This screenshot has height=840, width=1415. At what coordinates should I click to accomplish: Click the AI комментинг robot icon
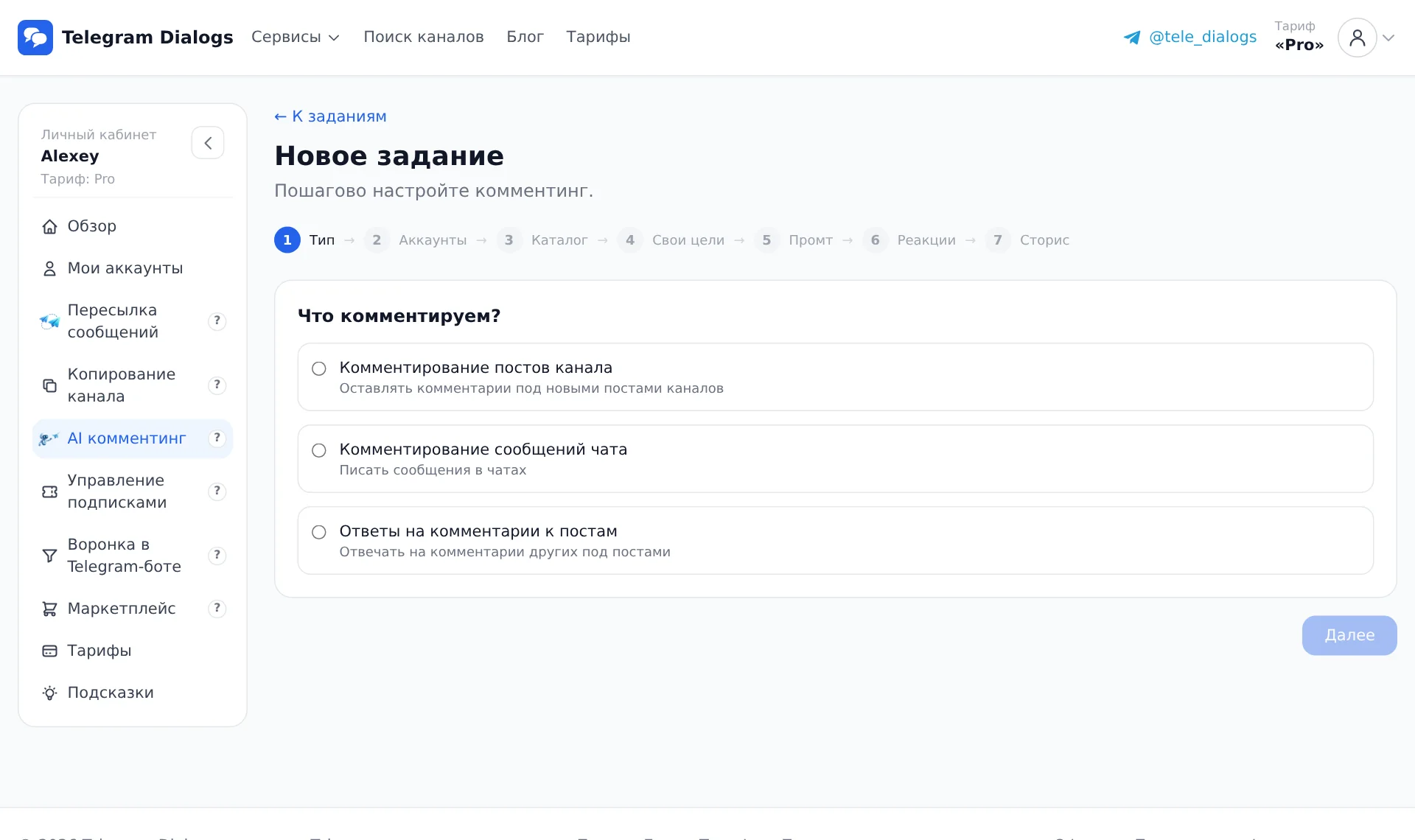(49, 439)
